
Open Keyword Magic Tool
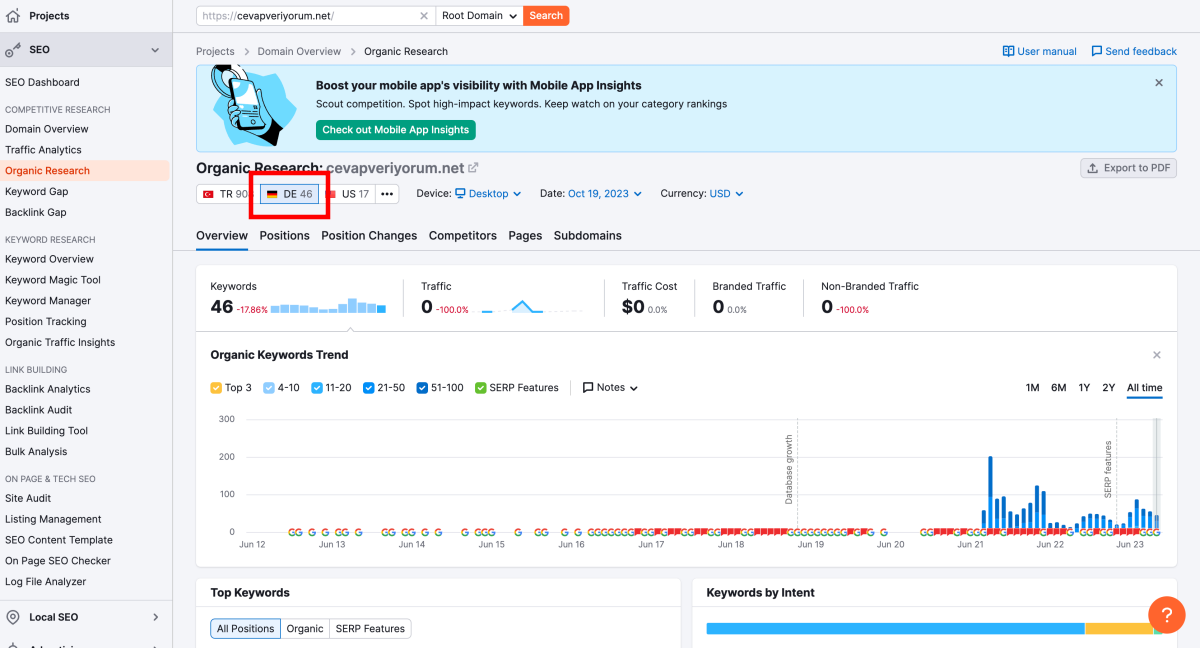click(x=53, y=280)
